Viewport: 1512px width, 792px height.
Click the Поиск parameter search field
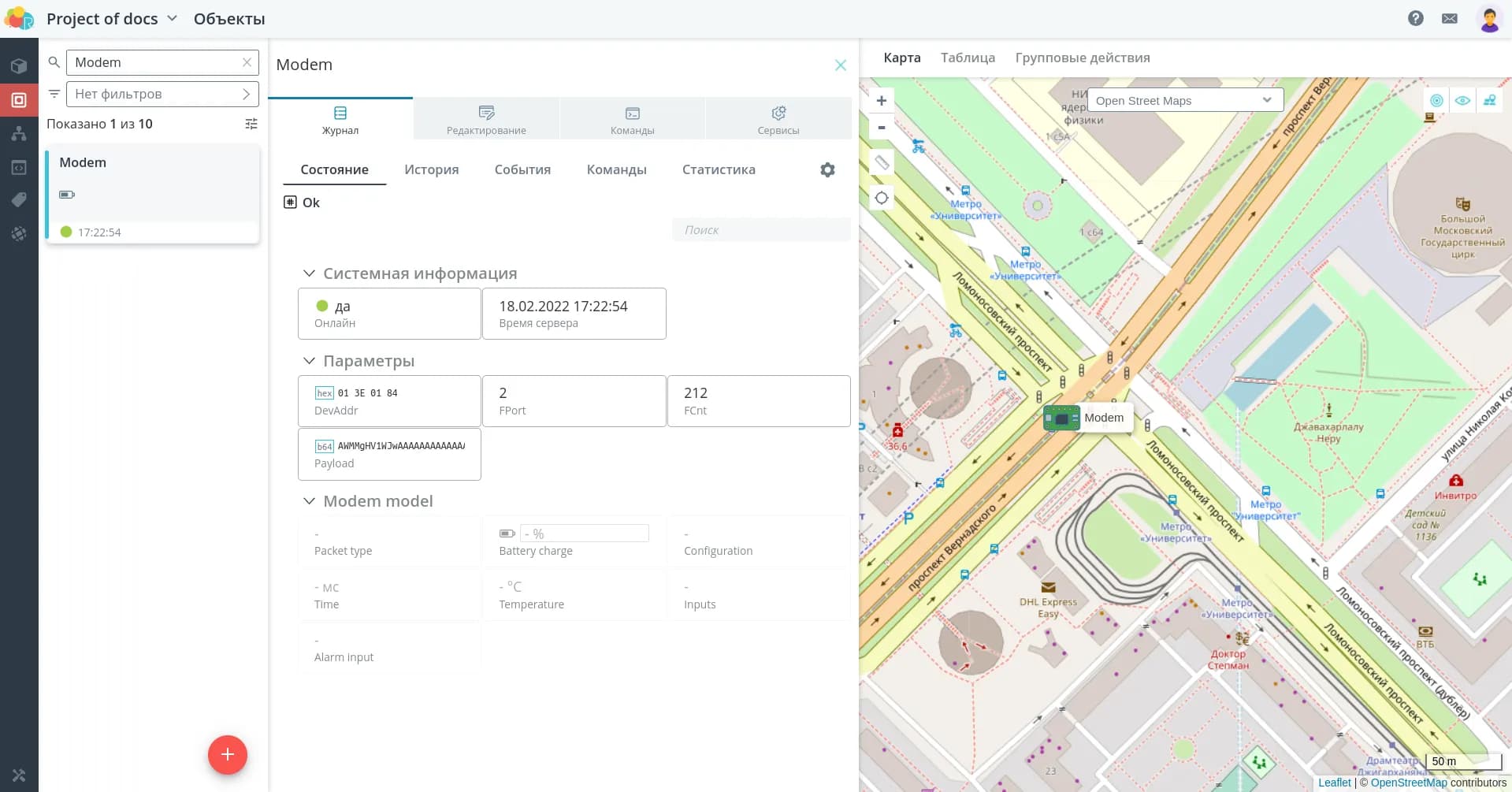[x=760, y=230]
